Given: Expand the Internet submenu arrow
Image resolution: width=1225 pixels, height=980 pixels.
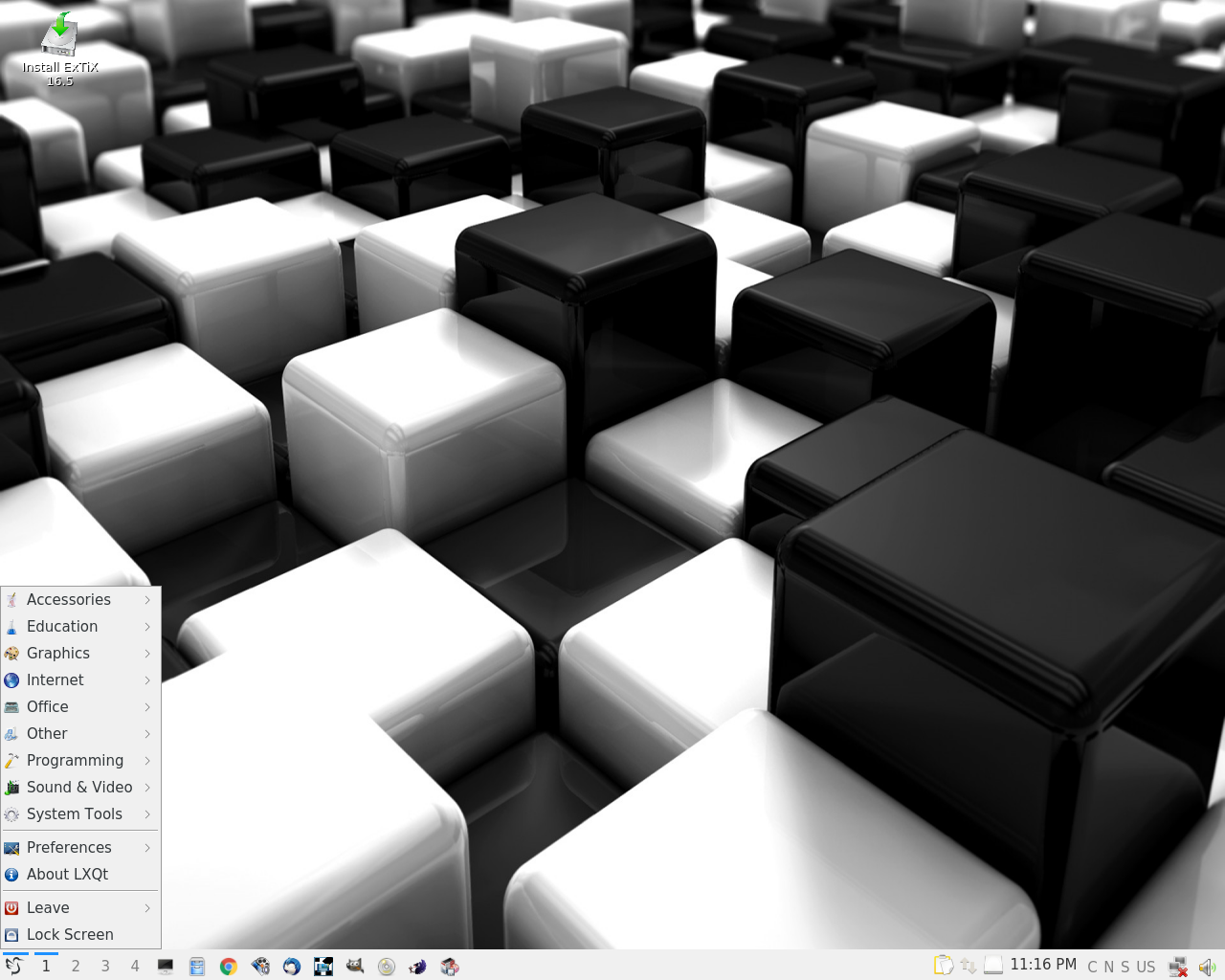Looking at the screenshot, I should point(147,680).
